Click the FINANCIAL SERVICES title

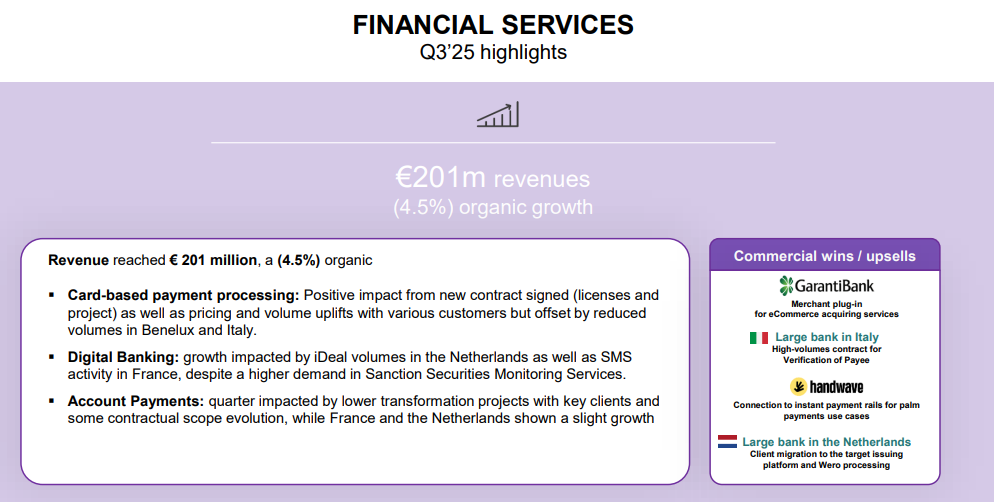493,25
